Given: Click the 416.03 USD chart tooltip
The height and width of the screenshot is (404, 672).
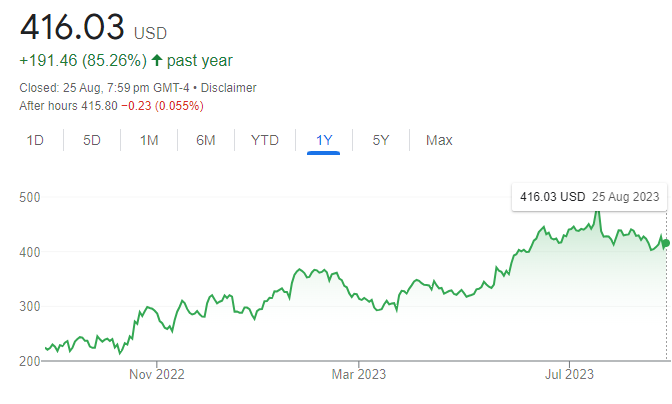Looking at the screenshot, I should tap(588, 197).
